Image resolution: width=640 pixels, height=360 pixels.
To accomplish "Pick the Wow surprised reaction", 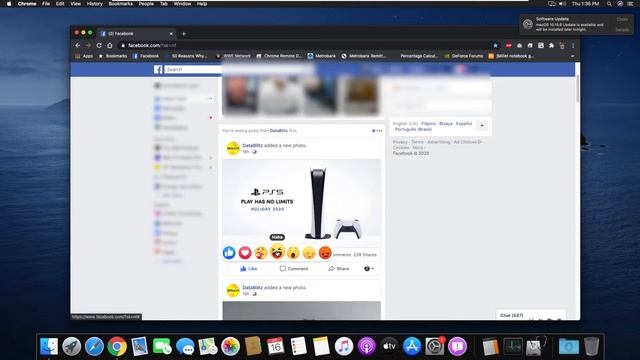I will coord(293,253).
